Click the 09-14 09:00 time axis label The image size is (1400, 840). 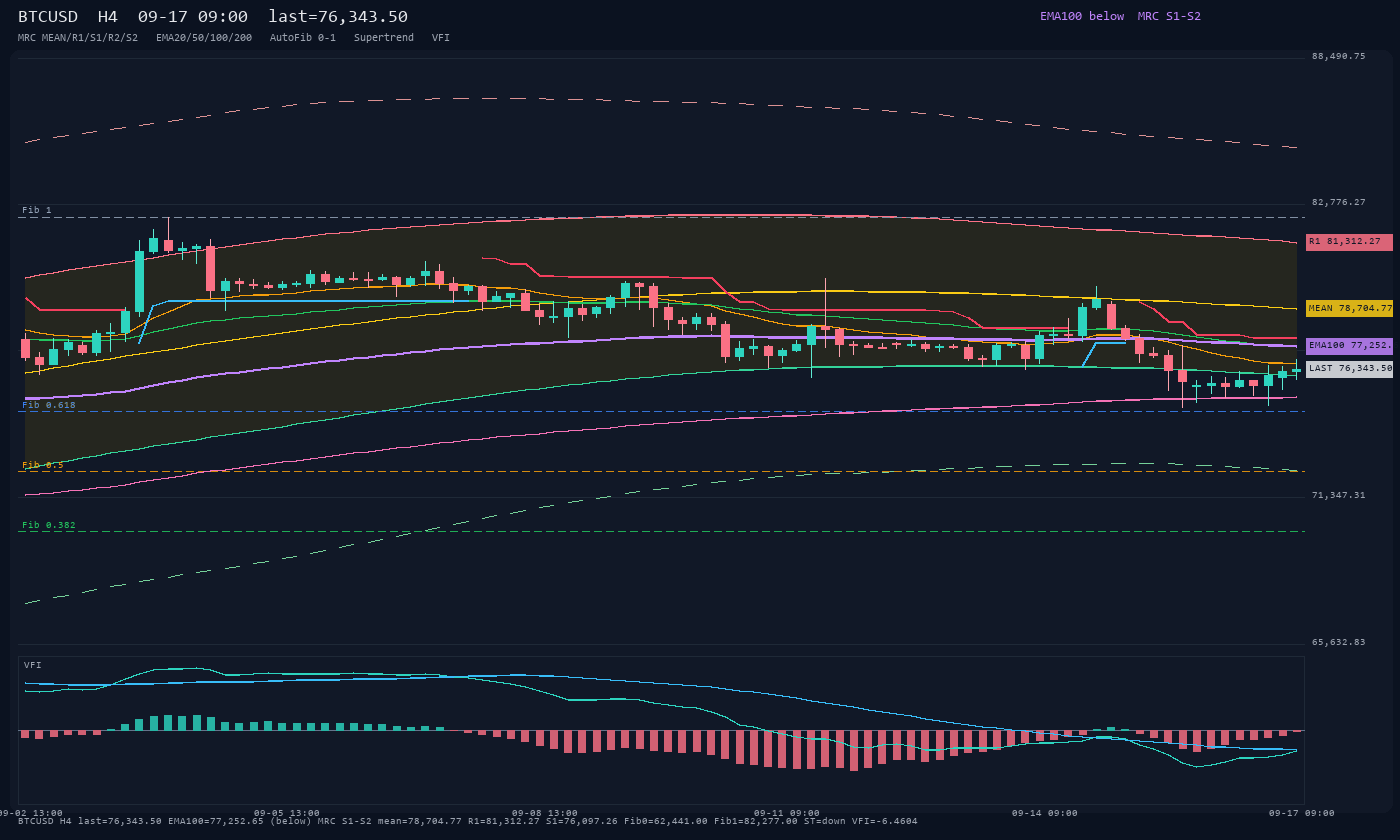coord(1045,814)
